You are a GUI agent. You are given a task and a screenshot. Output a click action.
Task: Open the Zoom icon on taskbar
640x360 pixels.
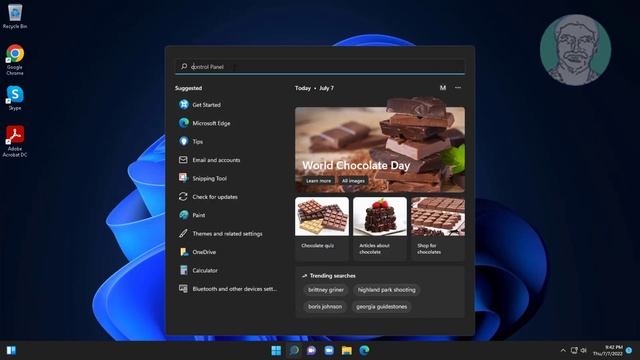pyautogui.click(x=329, y=350)
